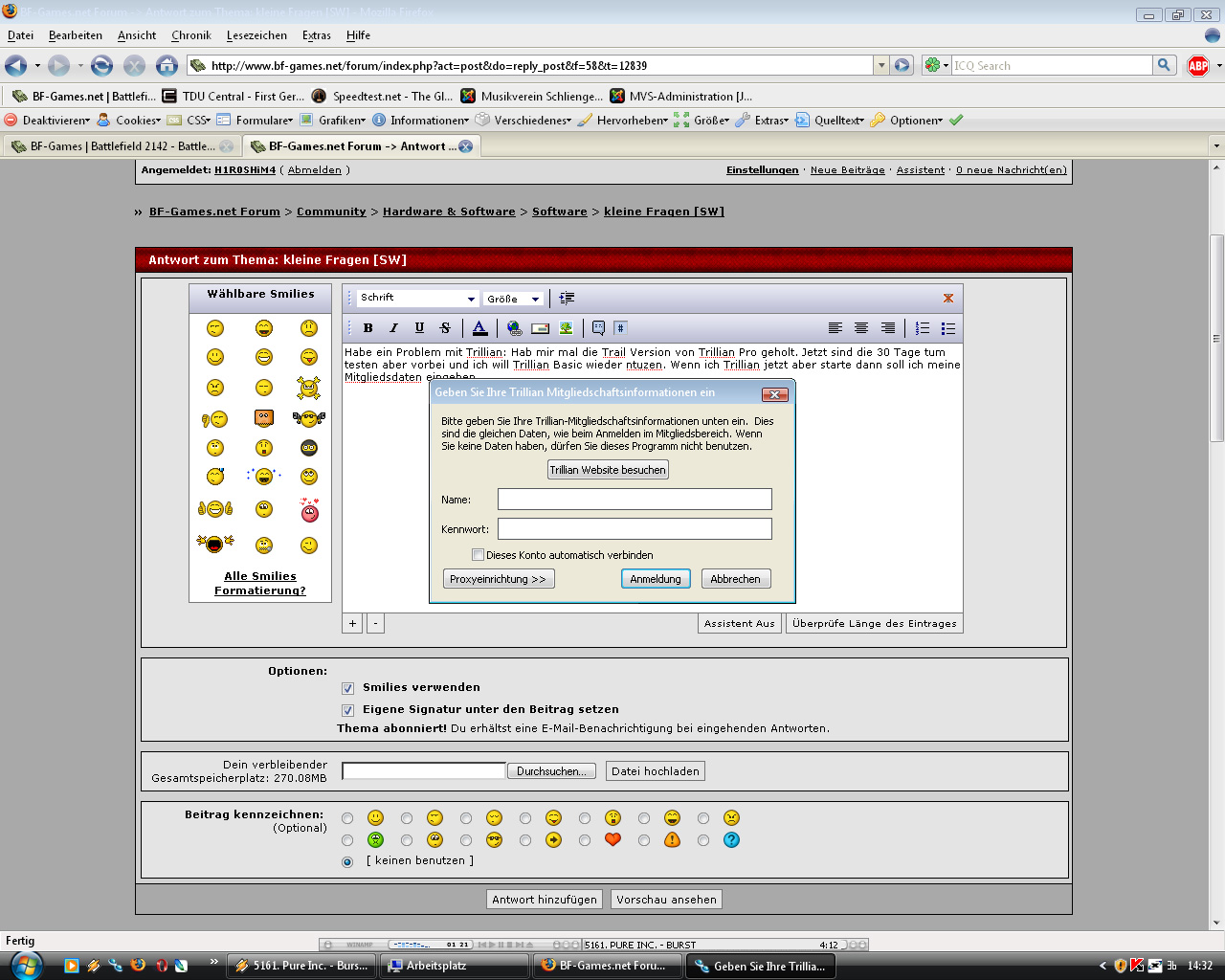
Task: Insert an email link in the editor
Action: point(540,328)
